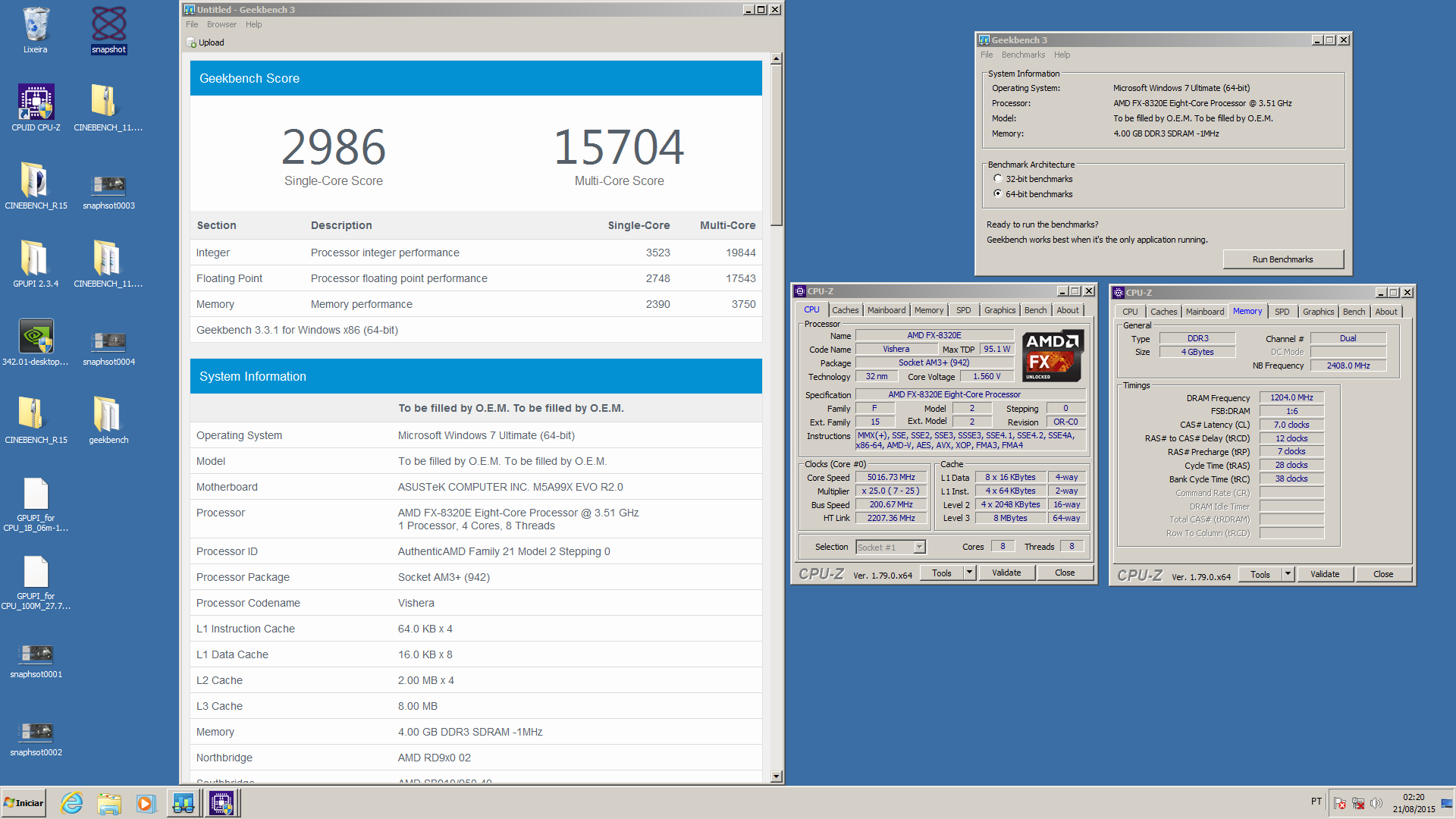Click the Multi-Core Score 15704

619,146
